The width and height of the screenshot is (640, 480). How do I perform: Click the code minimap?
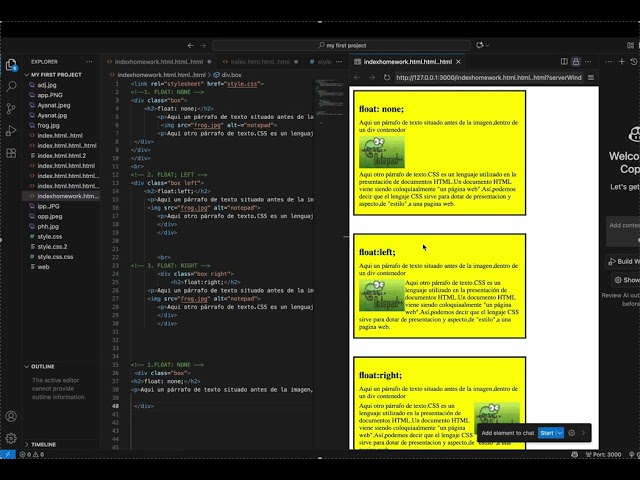coord(330,102)
